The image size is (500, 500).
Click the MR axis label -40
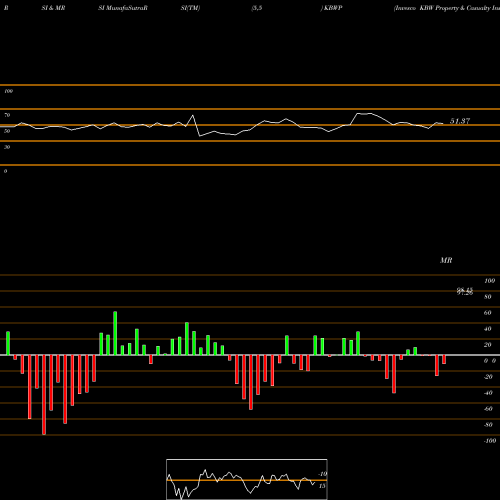click(x=488, y=393)
